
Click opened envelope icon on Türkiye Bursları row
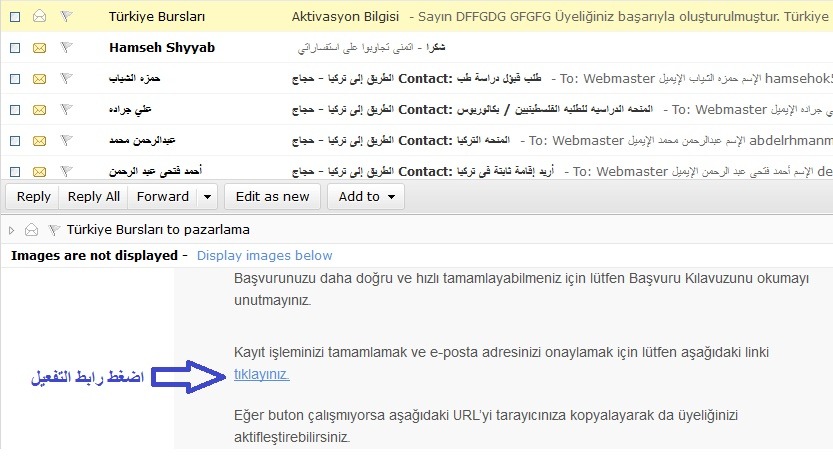pos(39,16)
